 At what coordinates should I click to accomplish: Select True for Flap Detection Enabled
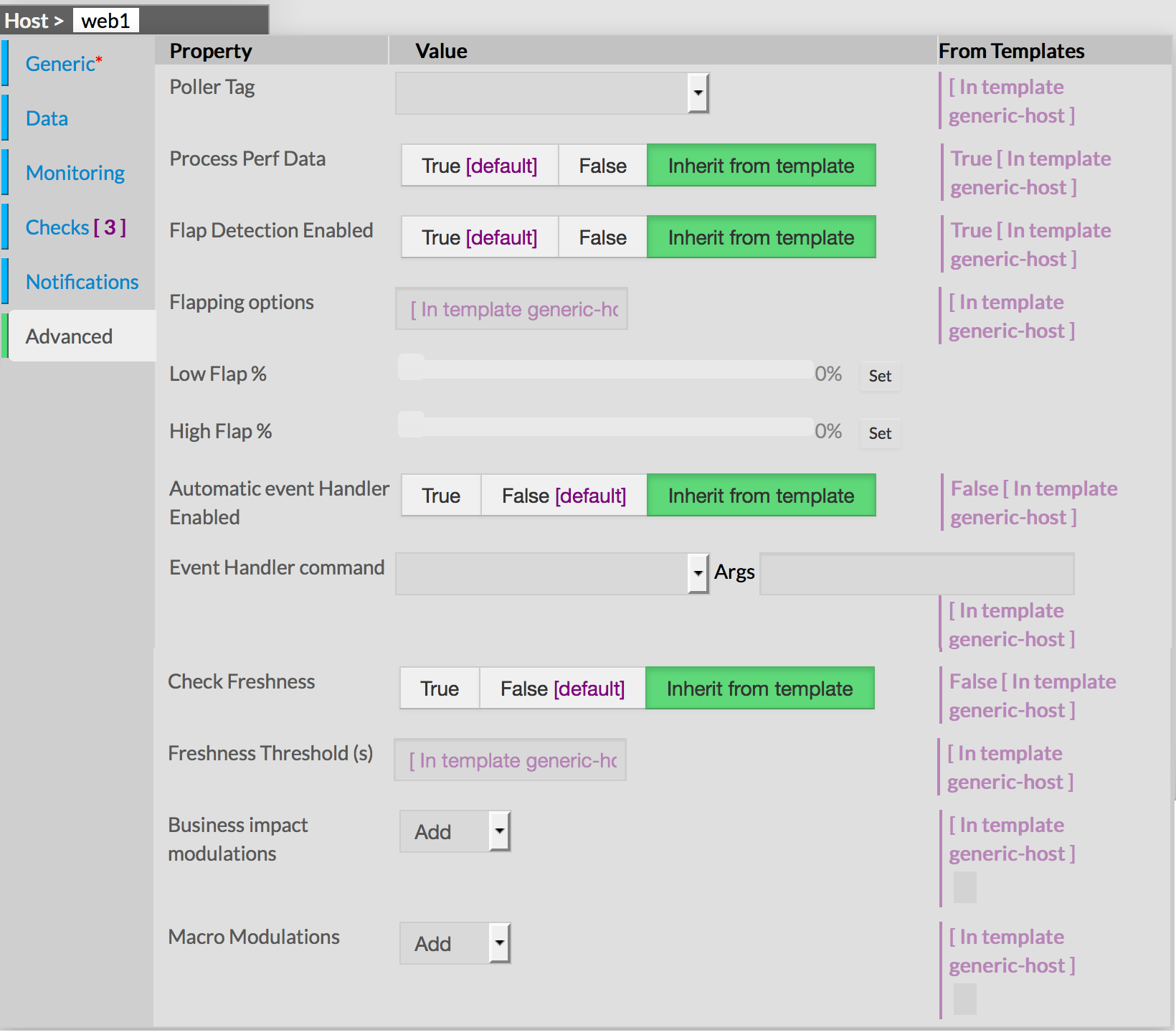[479, 237]
